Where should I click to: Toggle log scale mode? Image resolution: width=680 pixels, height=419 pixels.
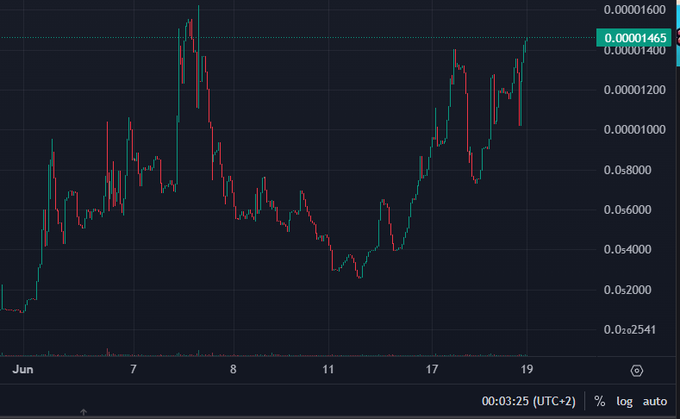pos(624,402)
